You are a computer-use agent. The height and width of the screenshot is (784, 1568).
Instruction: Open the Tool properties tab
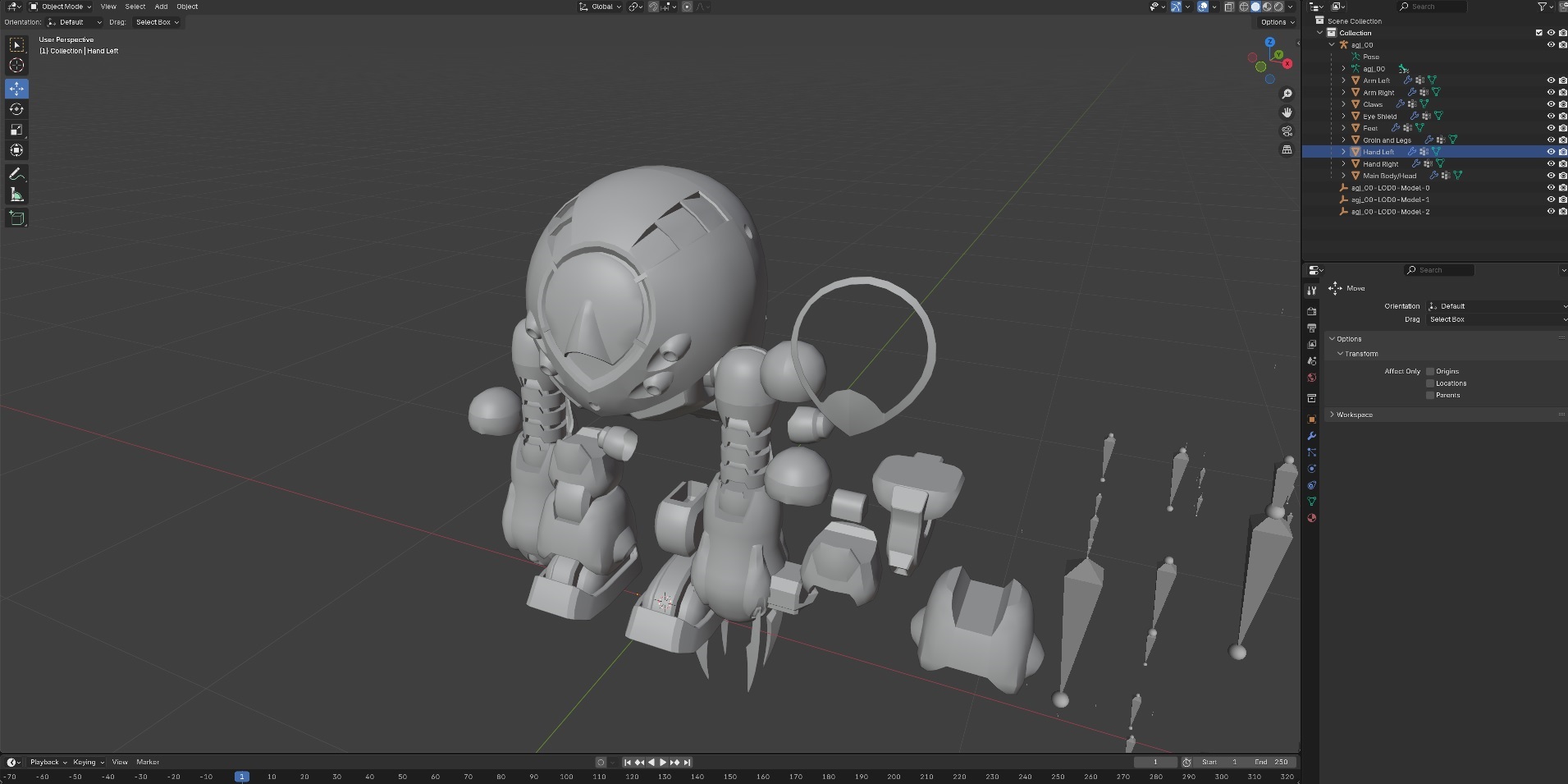pyautogui.click(x=1311, y=291)
